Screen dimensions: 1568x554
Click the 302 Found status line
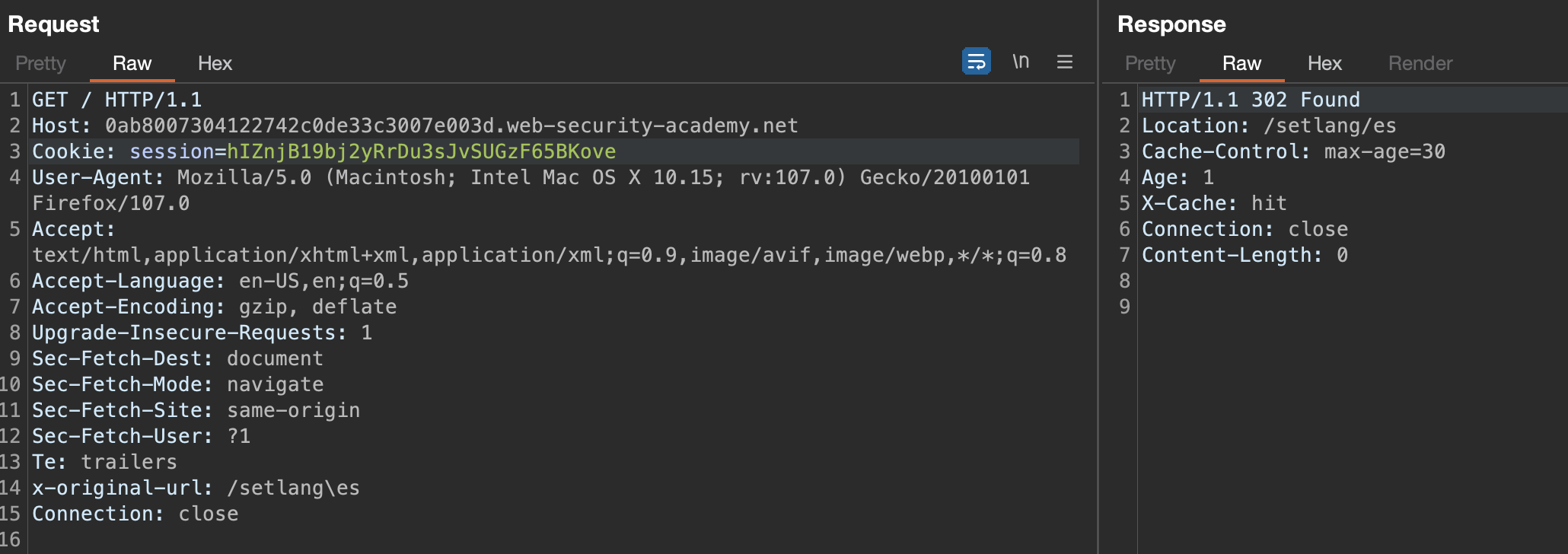click(x=1251, y=100)
